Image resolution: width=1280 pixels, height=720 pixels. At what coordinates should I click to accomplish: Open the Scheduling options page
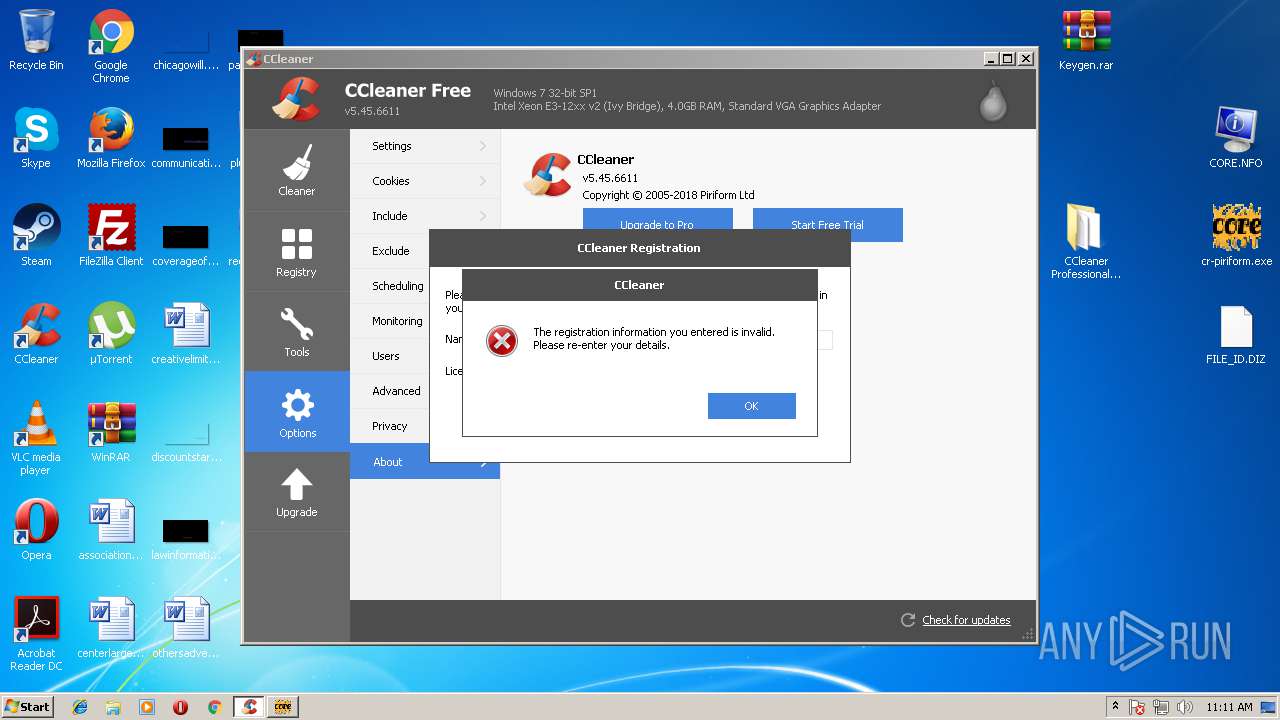(391, 286)
